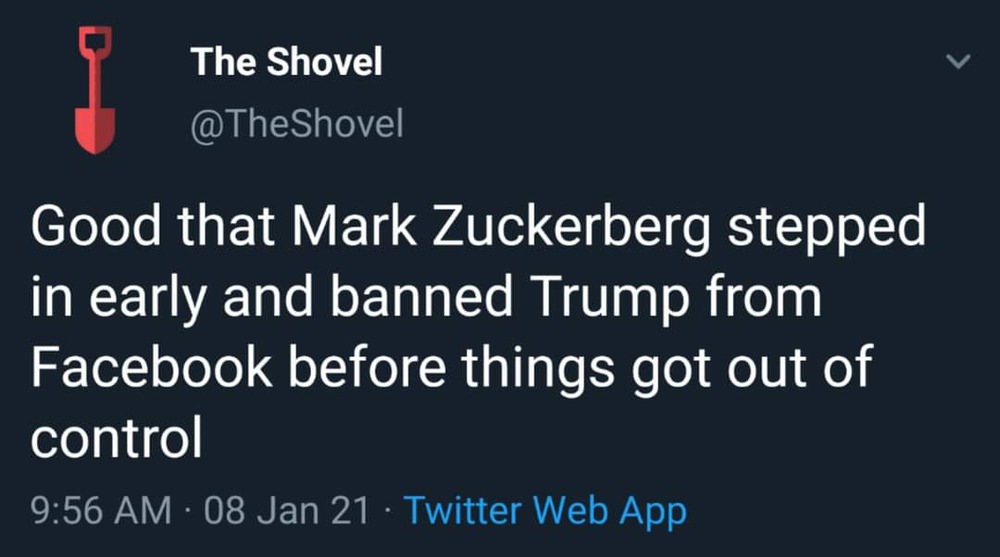The width and height of the screenshot is (1000, 557).
Task: Click the word things in the tweet
Action: [538, 369]
